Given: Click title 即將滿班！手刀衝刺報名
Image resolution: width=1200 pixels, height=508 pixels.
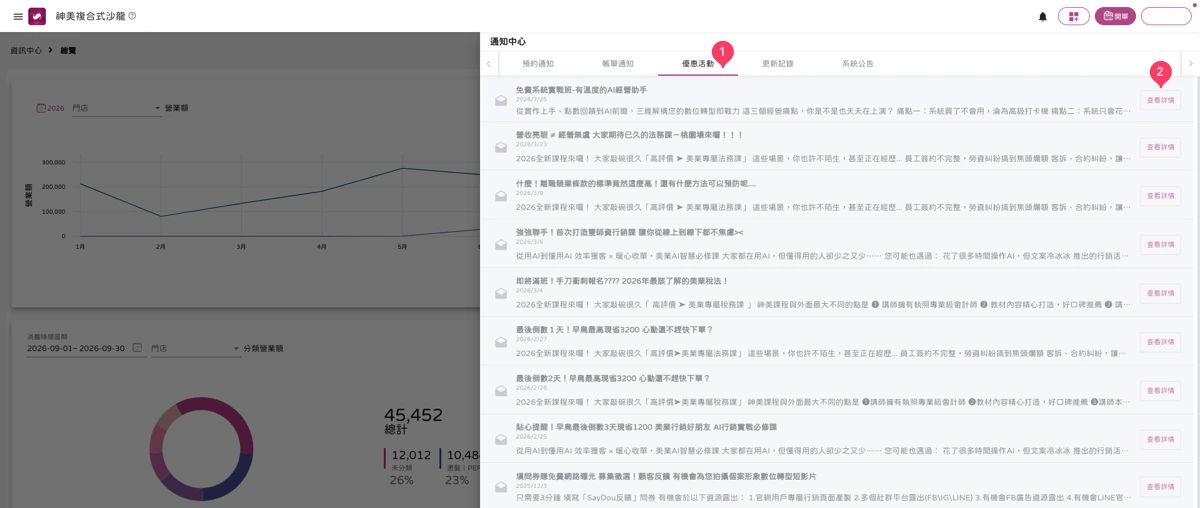Looking at the screenshot, I should [x=622, y=281].
